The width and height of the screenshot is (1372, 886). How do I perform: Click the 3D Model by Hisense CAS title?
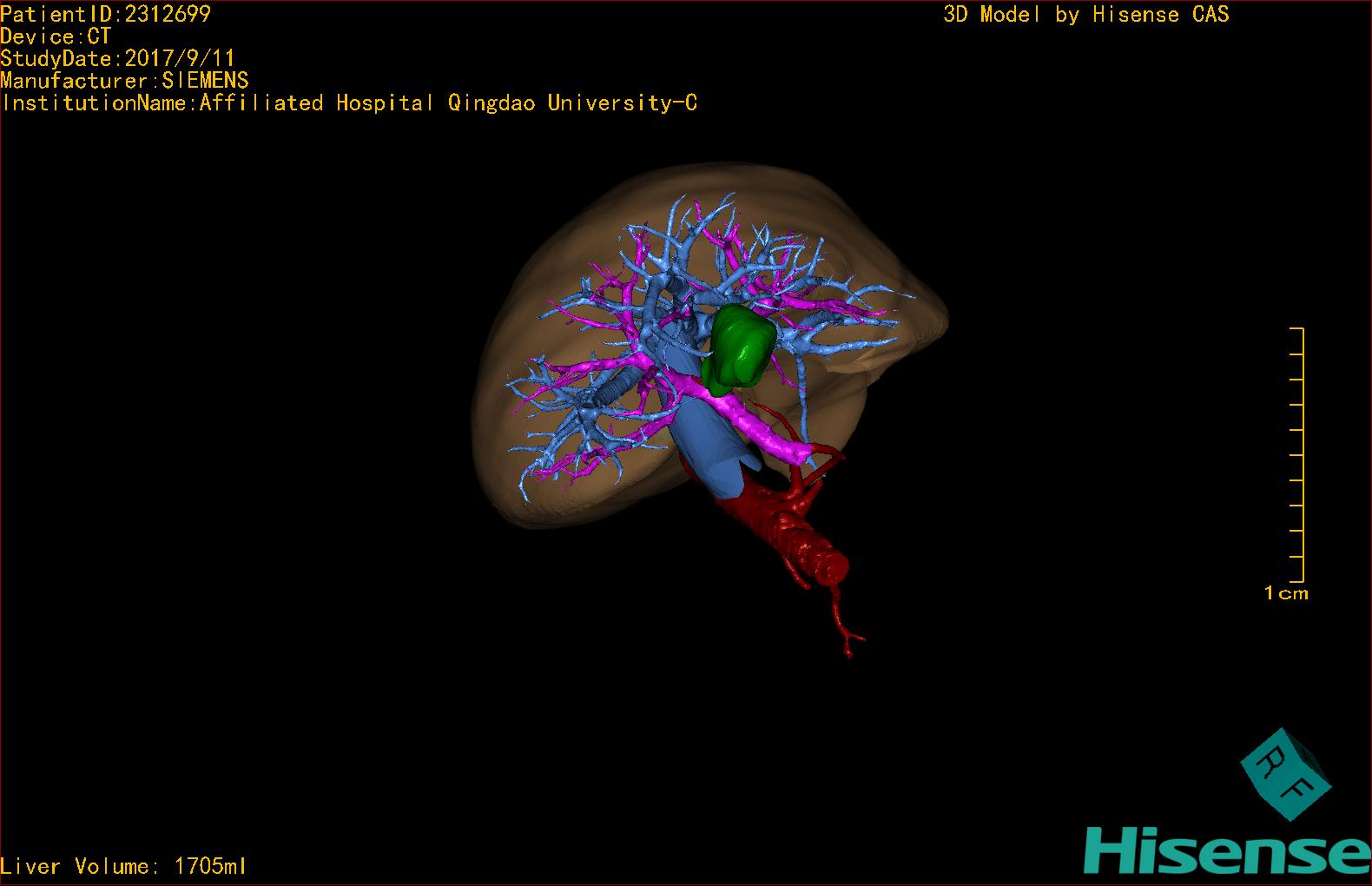[x=1086, y=15]
